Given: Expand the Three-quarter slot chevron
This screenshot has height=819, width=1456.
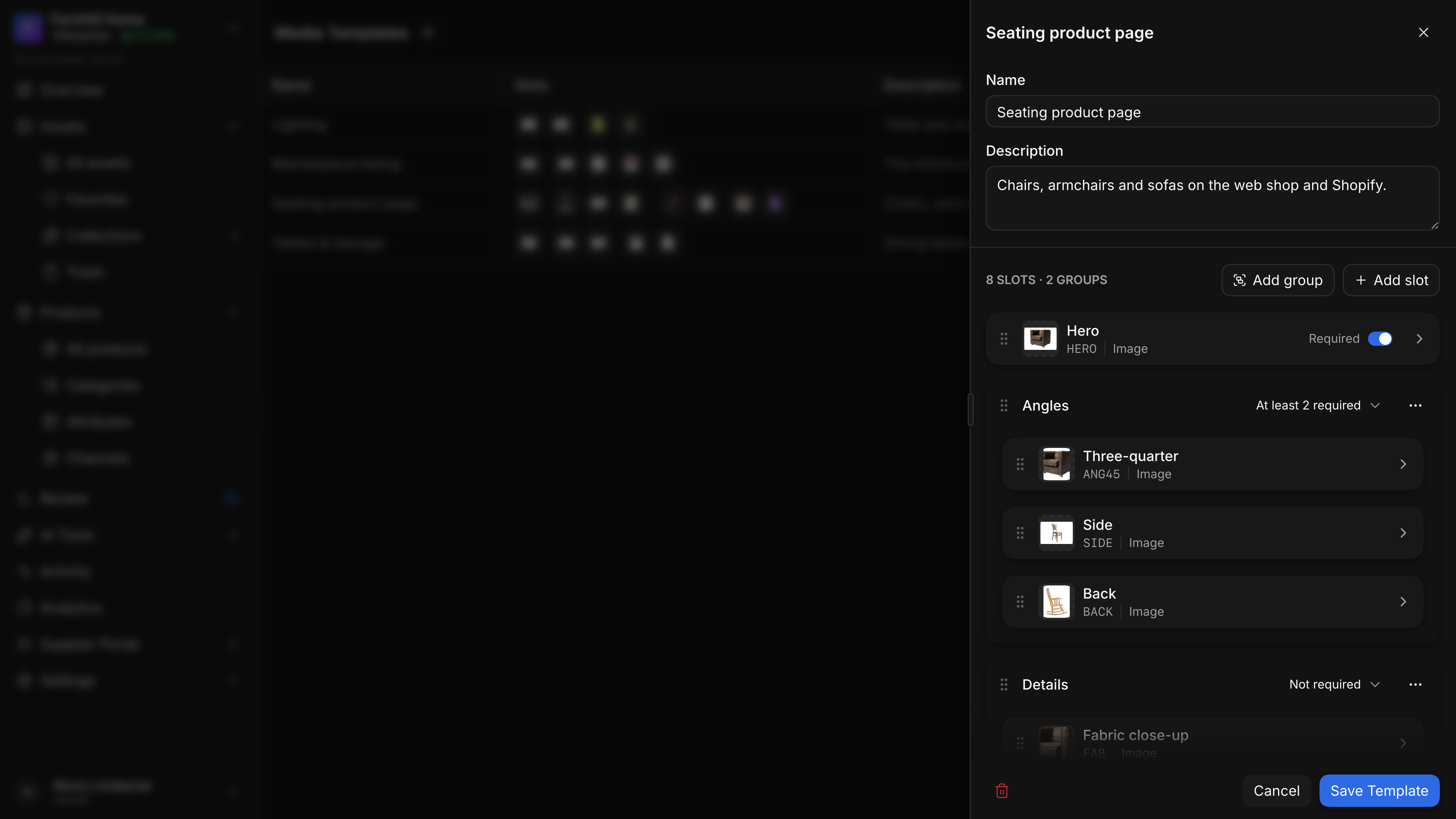Looking at the screenshot, I should [1403, 464].
